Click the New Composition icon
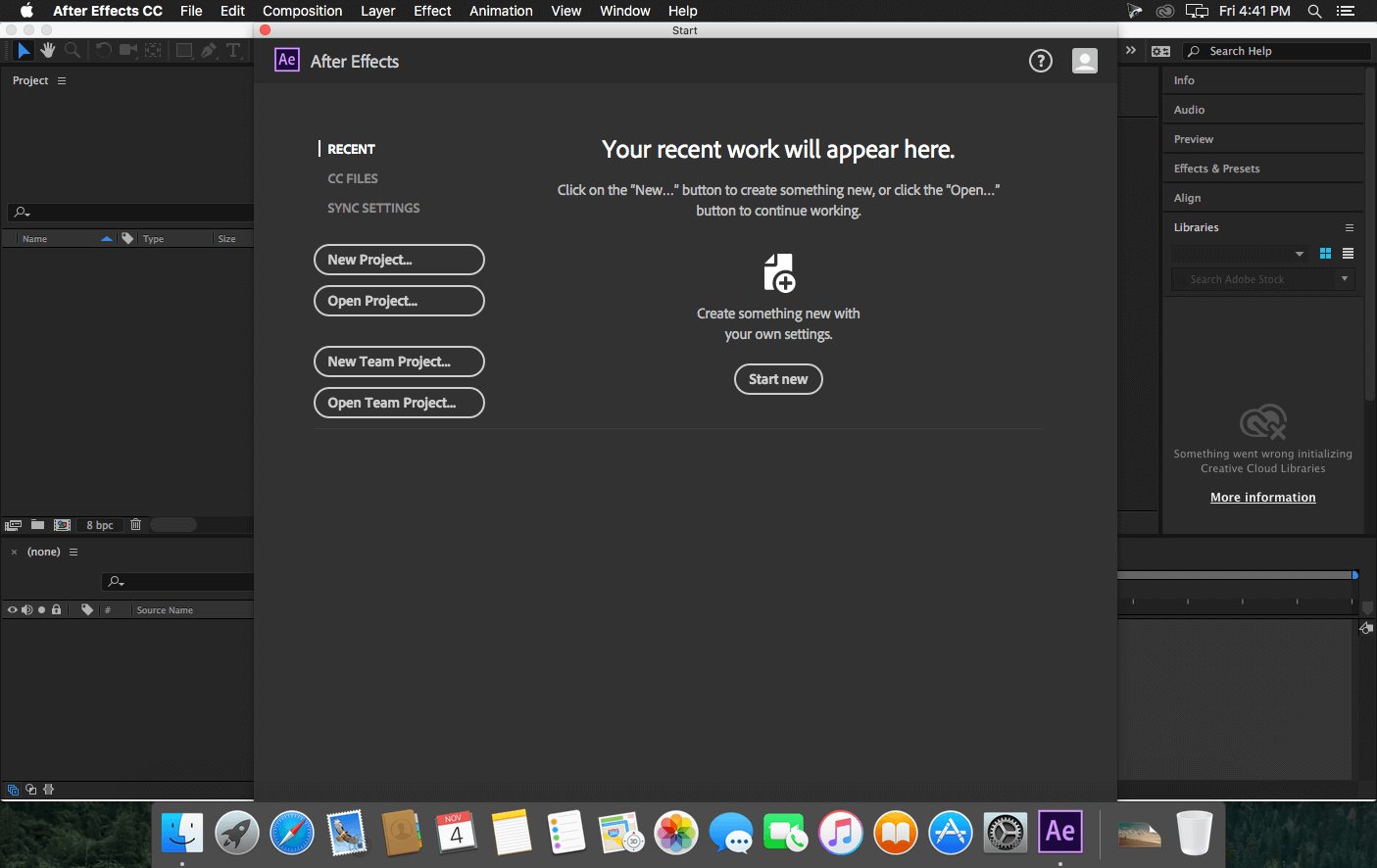The width and height of the screenshot is (1377, 868). [62, 525]
